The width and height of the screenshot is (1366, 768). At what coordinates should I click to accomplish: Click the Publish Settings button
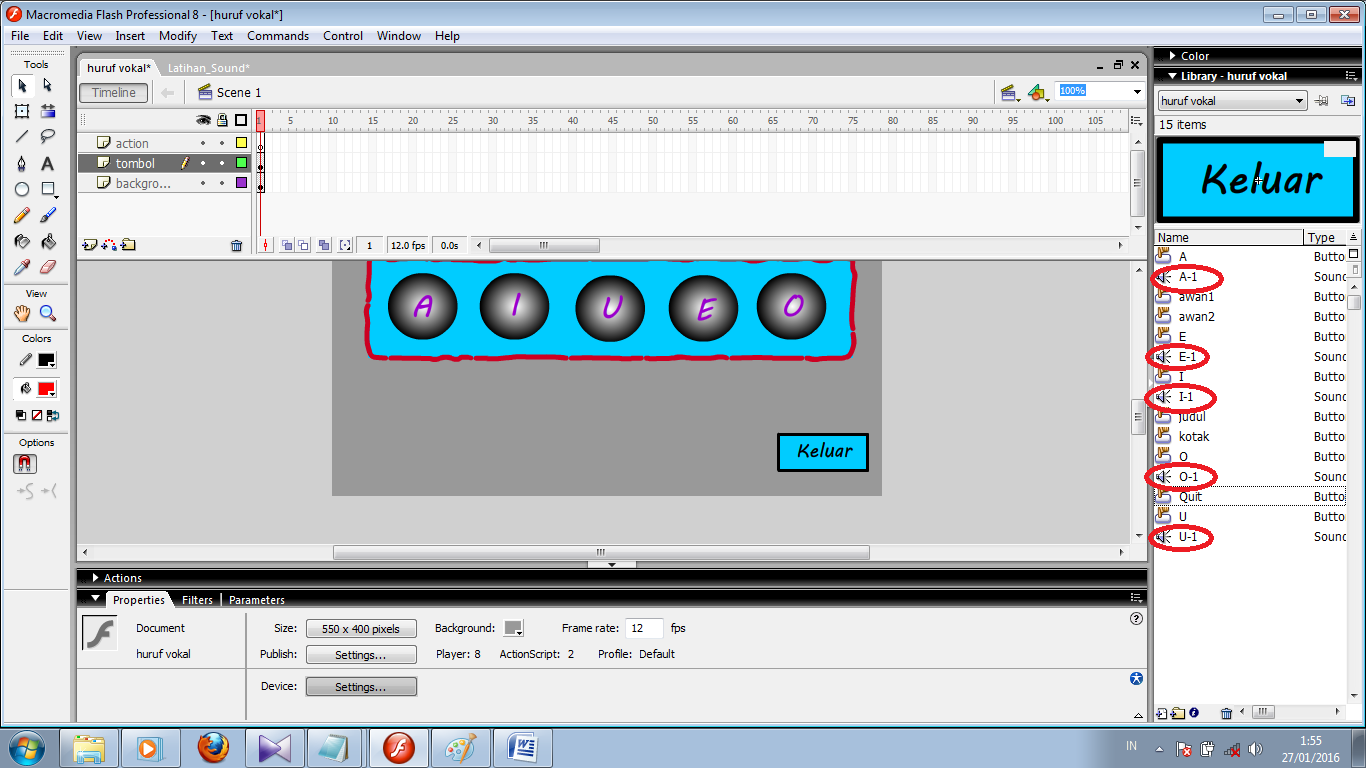click(x=361, y=655)
